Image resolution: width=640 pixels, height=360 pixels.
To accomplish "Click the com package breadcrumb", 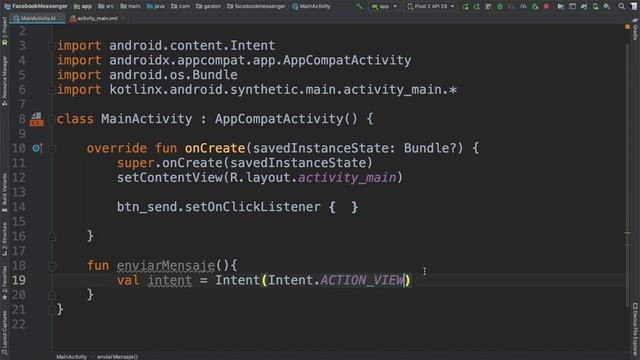I will pyautogui.click(x=180, y=6).
